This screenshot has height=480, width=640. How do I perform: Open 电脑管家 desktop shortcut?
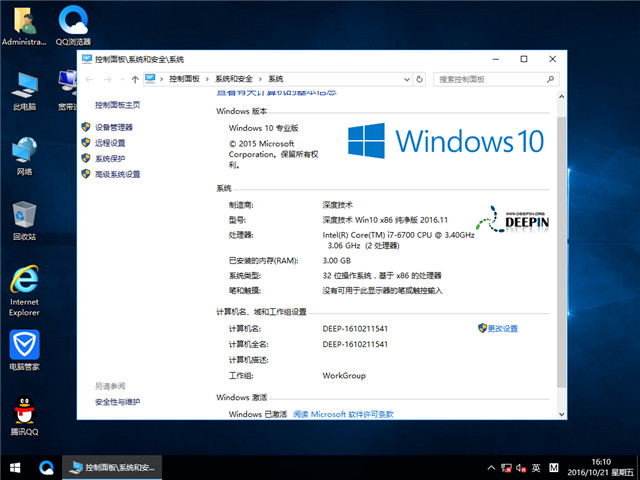[x=24, y=350]
